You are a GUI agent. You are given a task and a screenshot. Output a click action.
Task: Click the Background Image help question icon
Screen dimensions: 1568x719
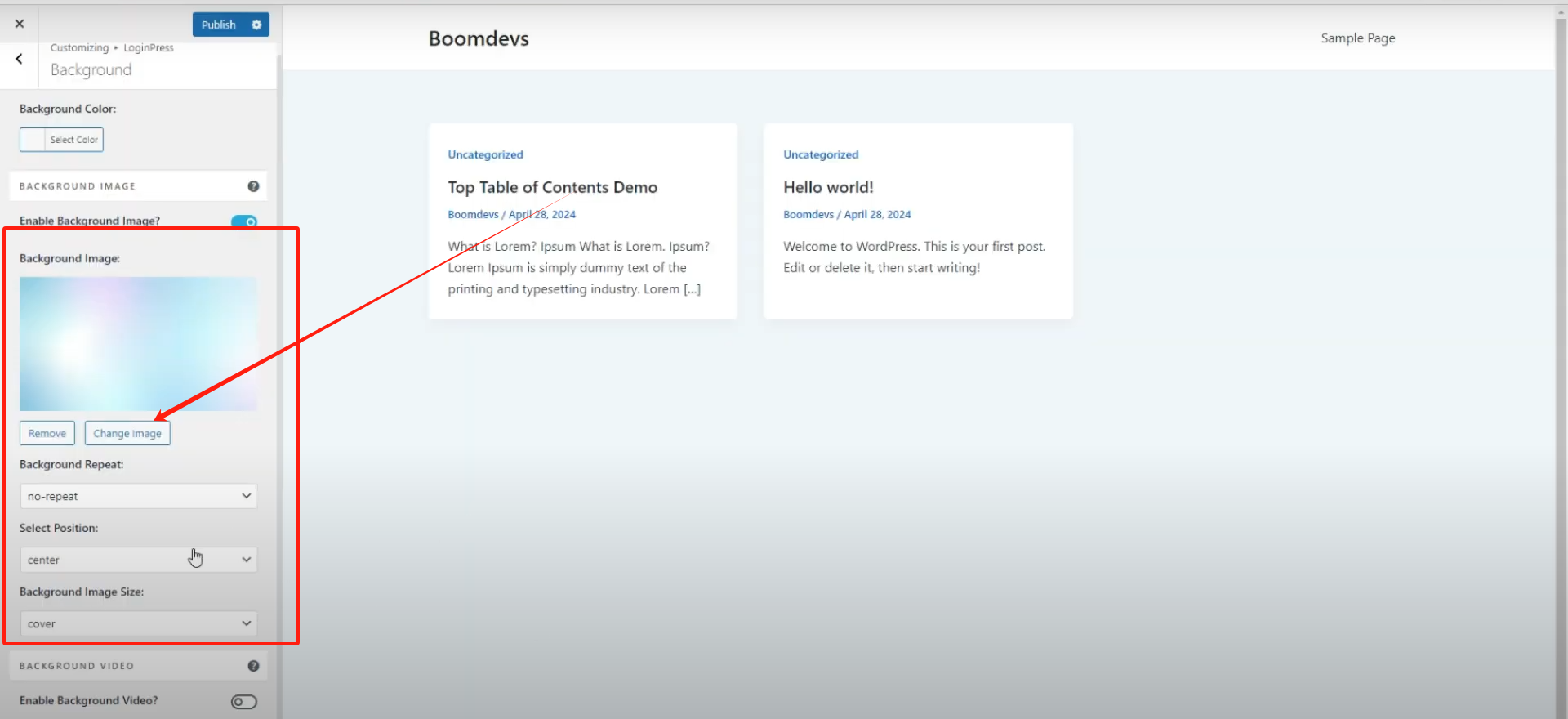[253, 186]
